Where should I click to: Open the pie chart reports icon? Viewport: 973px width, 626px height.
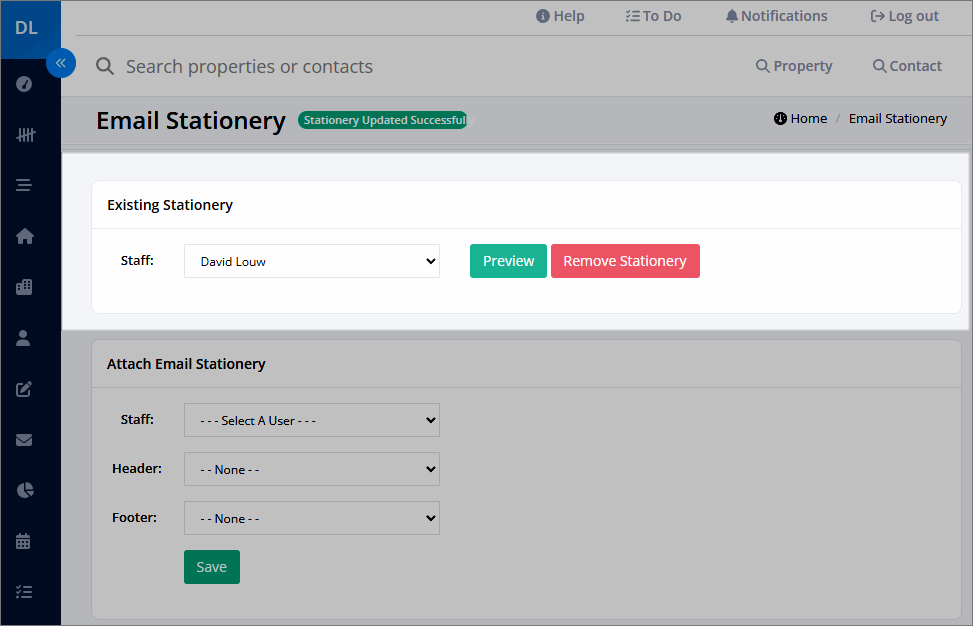coord(25,490)
